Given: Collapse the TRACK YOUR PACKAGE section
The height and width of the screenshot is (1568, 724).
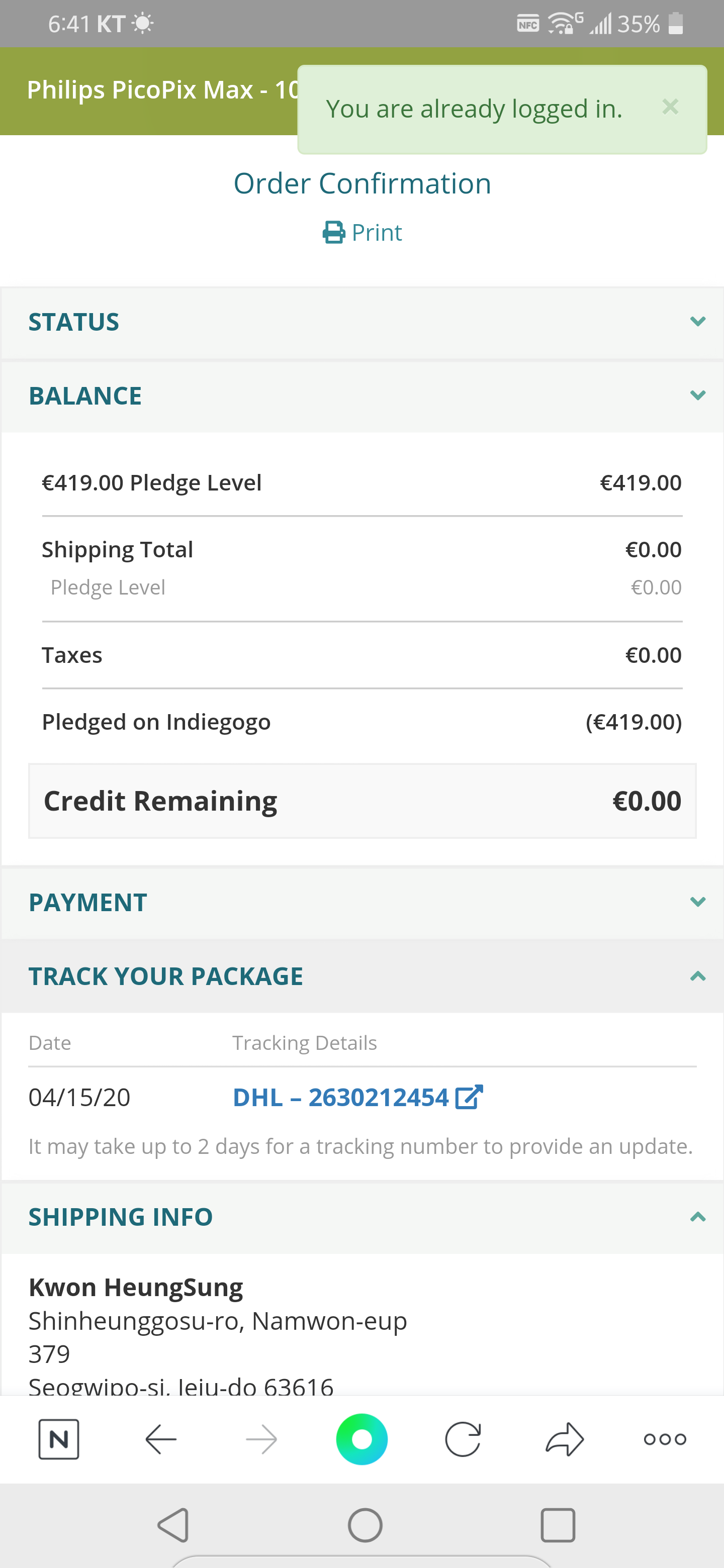Looking at the screenshot, I should click(698, 976).
